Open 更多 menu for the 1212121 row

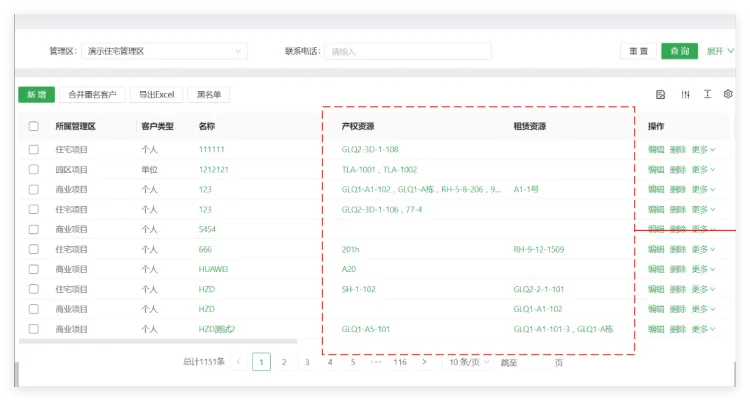point(703,169)
